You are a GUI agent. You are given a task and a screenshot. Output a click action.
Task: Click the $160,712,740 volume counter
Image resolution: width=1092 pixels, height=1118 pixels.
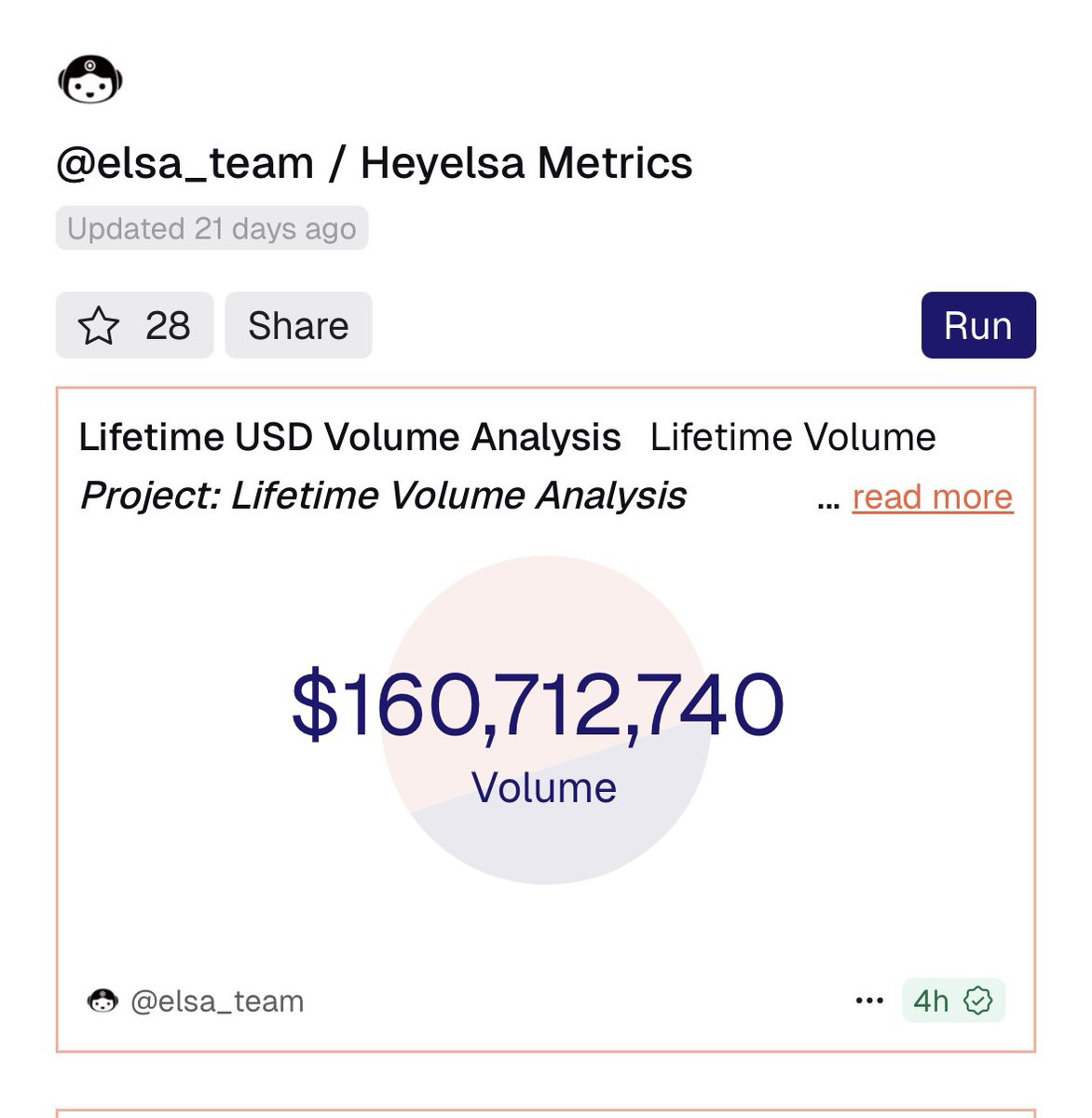(x=538, y=705)
